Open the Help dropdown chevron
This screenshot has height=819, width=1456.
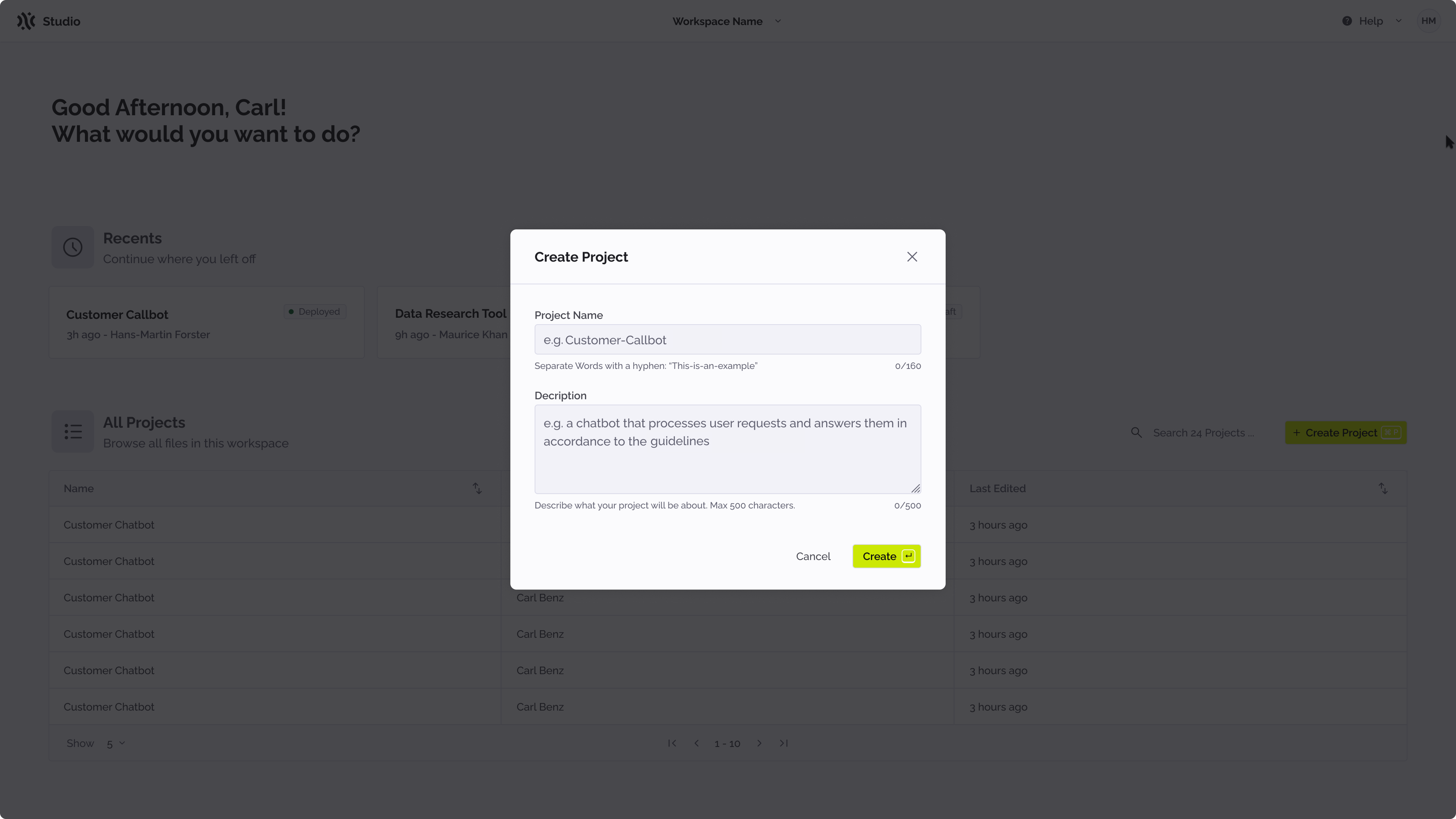click(1398, 21)
